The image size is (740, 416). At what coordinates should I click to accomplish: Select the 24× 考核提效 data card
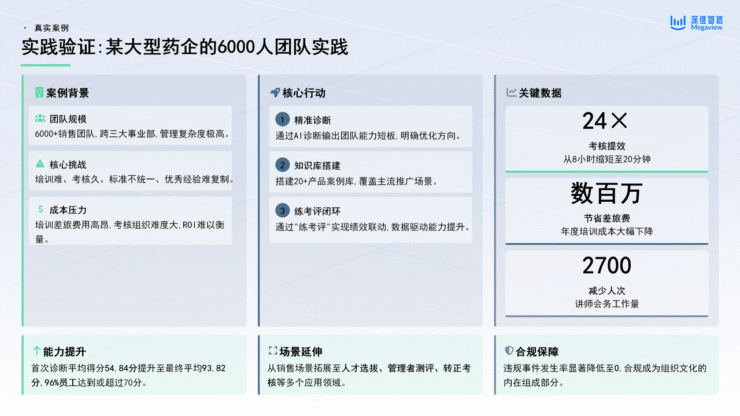[x=606, y=139]
